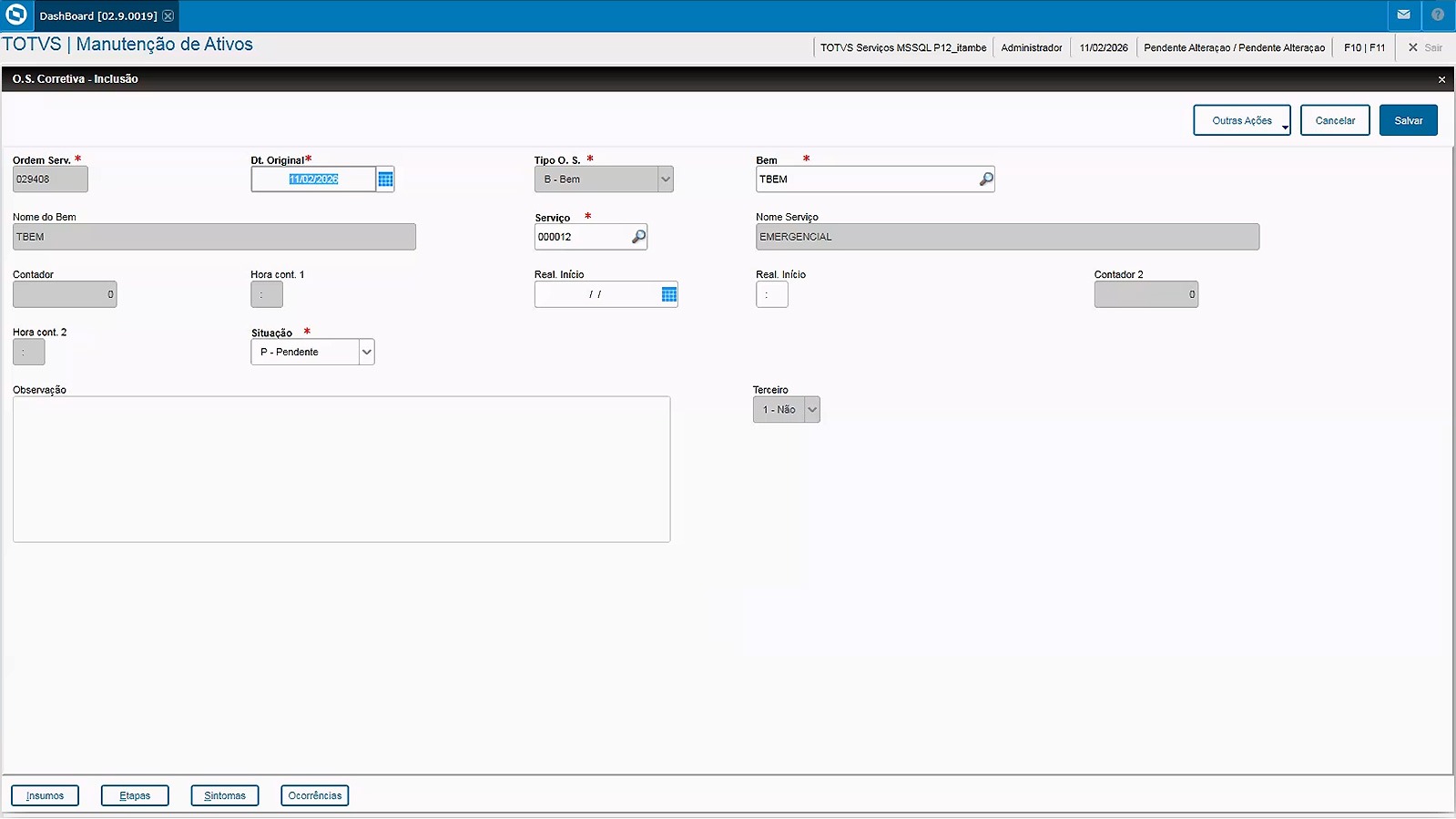This screenshot has height=819, width=1456.
Task: Open the Serviço lookup magnifier icon
Action: [x=638, y=237]
